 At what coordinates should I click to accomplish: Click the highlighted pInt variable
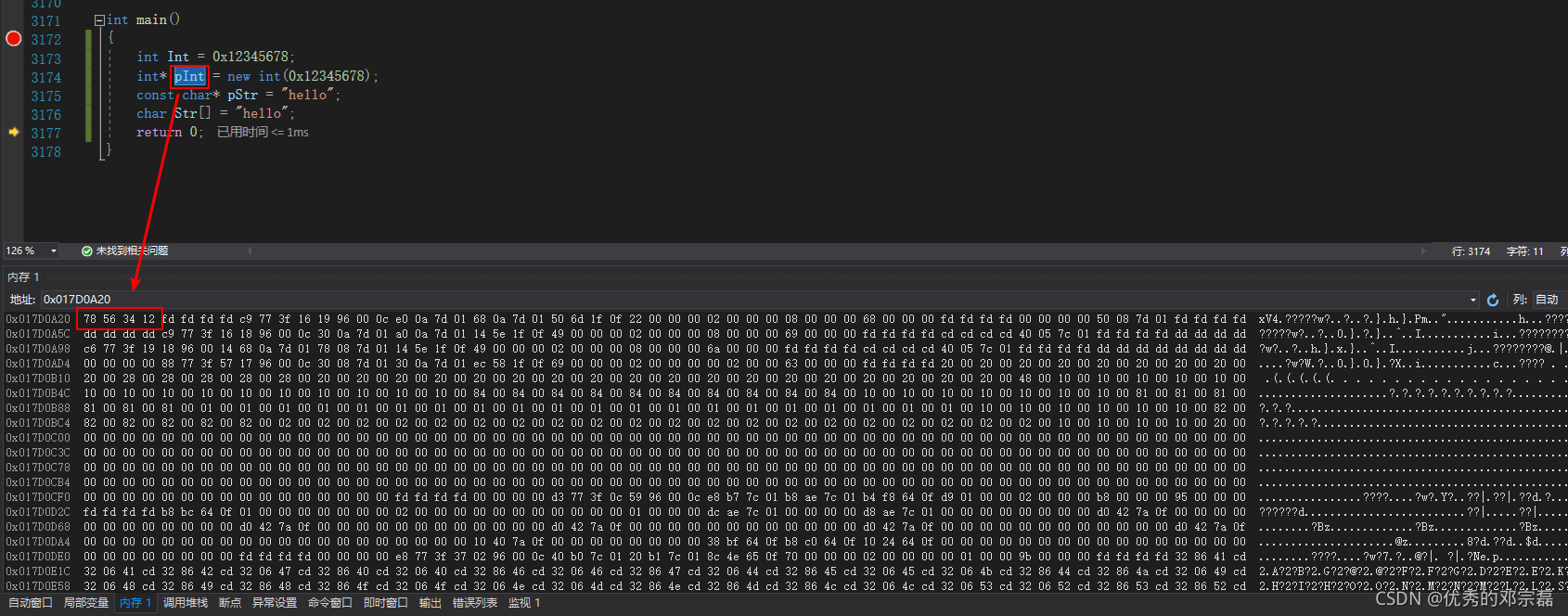point(189,76)
